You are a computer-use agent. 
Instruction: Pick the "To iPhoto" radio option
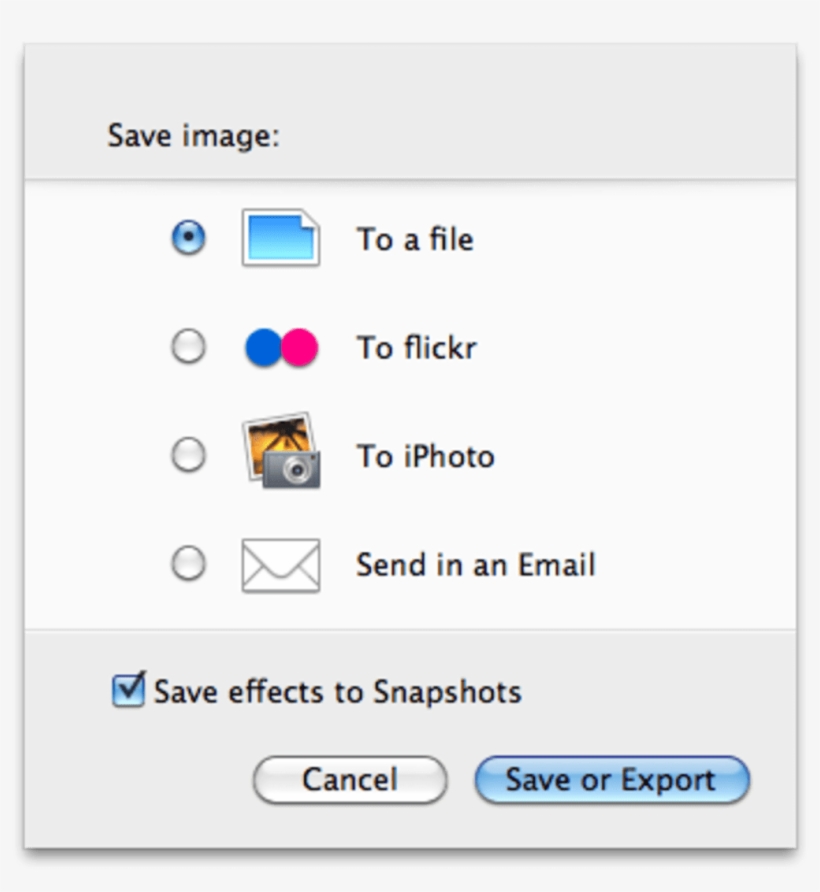coord(188,456)
